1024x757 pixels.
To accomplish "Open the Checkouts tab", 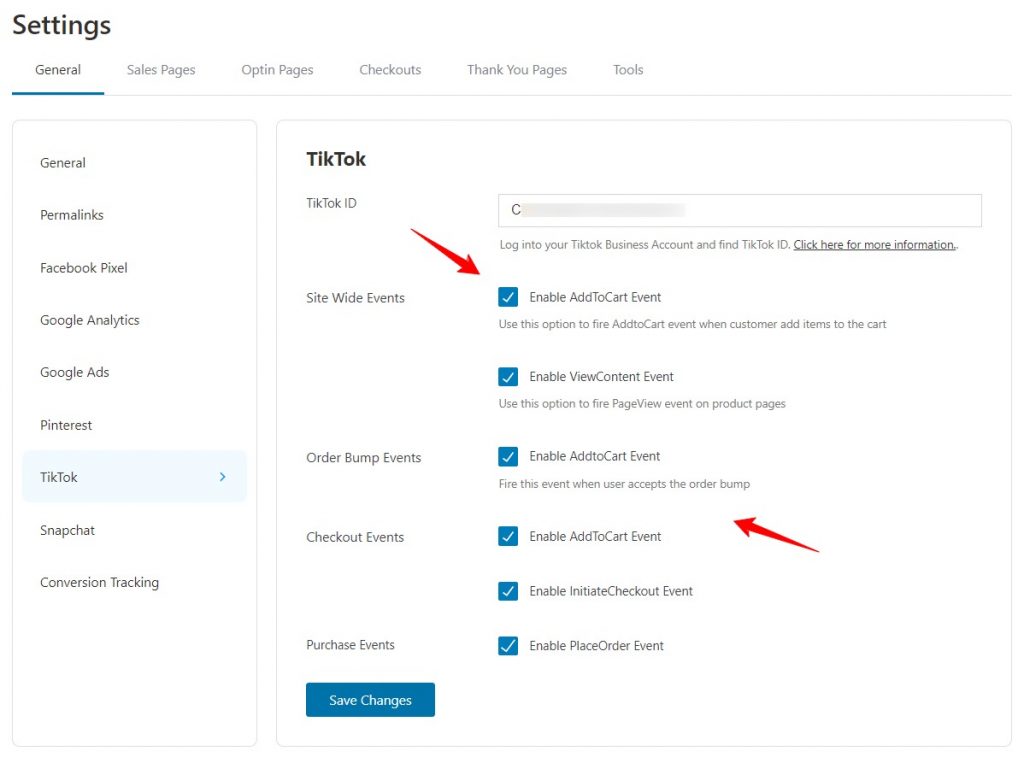I will 391,70.
